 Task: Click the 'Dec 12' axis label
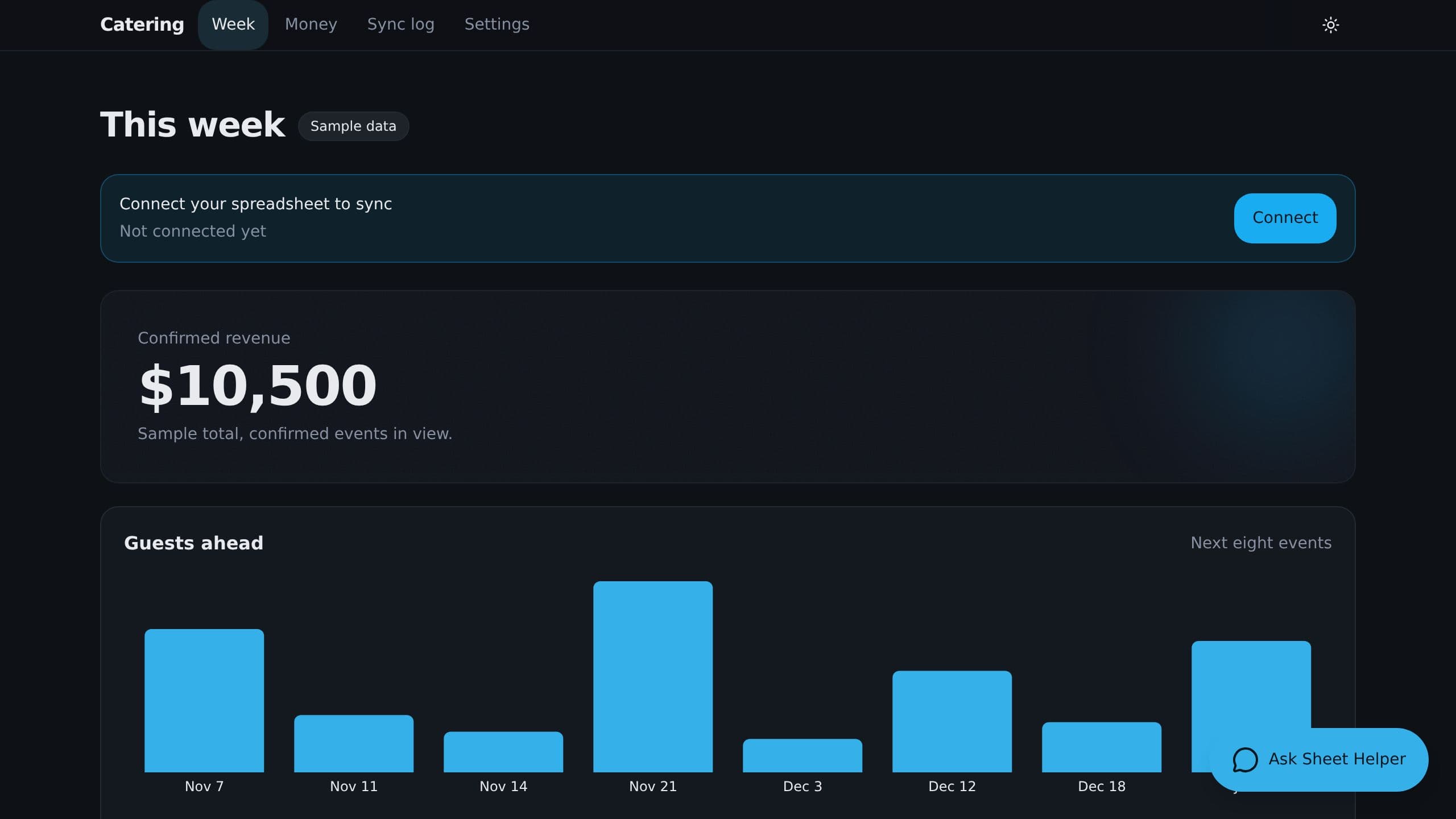(x=952, y=787)
